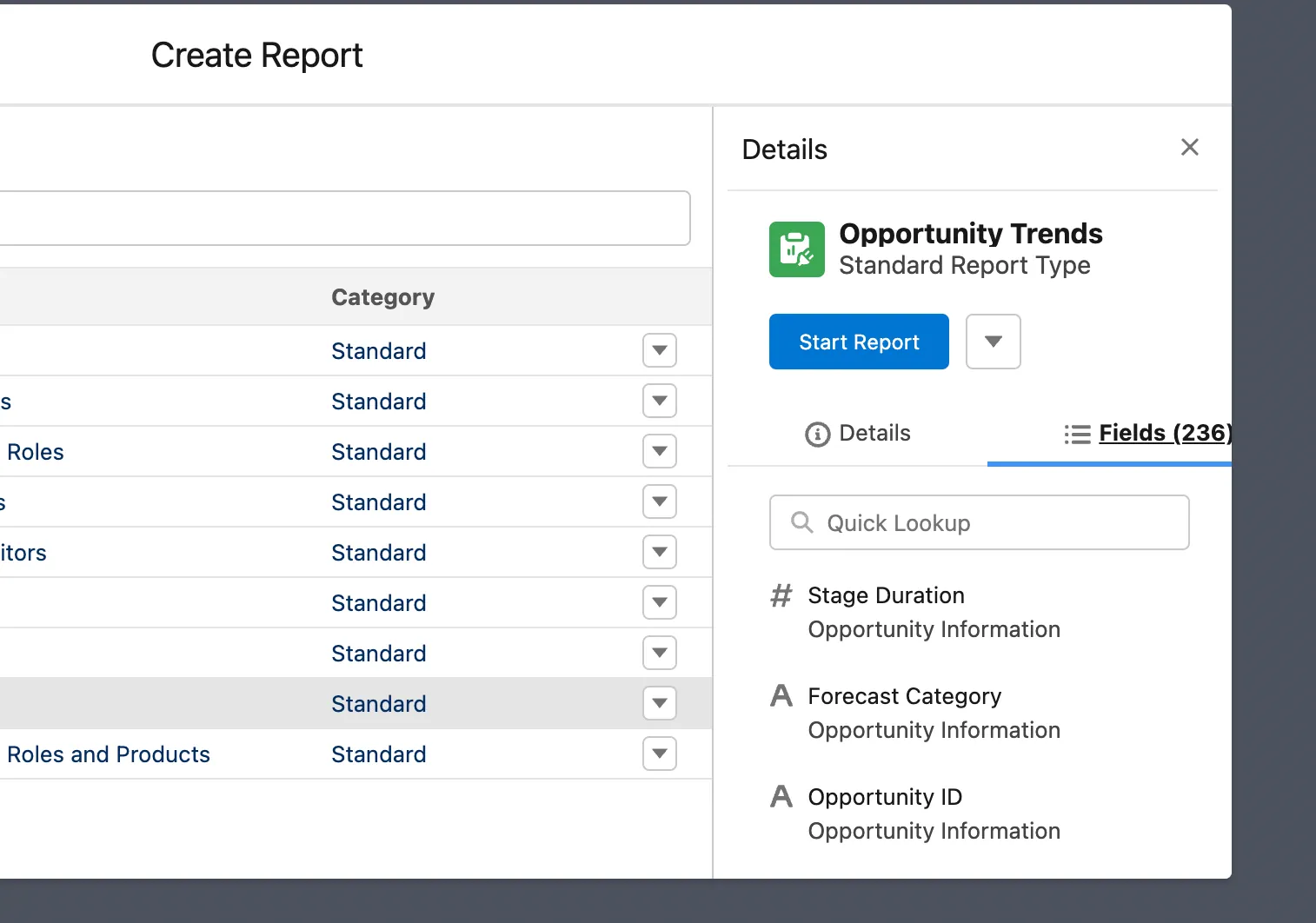The width and height of the screenshot is (1316, 923).
Task: Click Start Report button
Action: click(859, 342)
